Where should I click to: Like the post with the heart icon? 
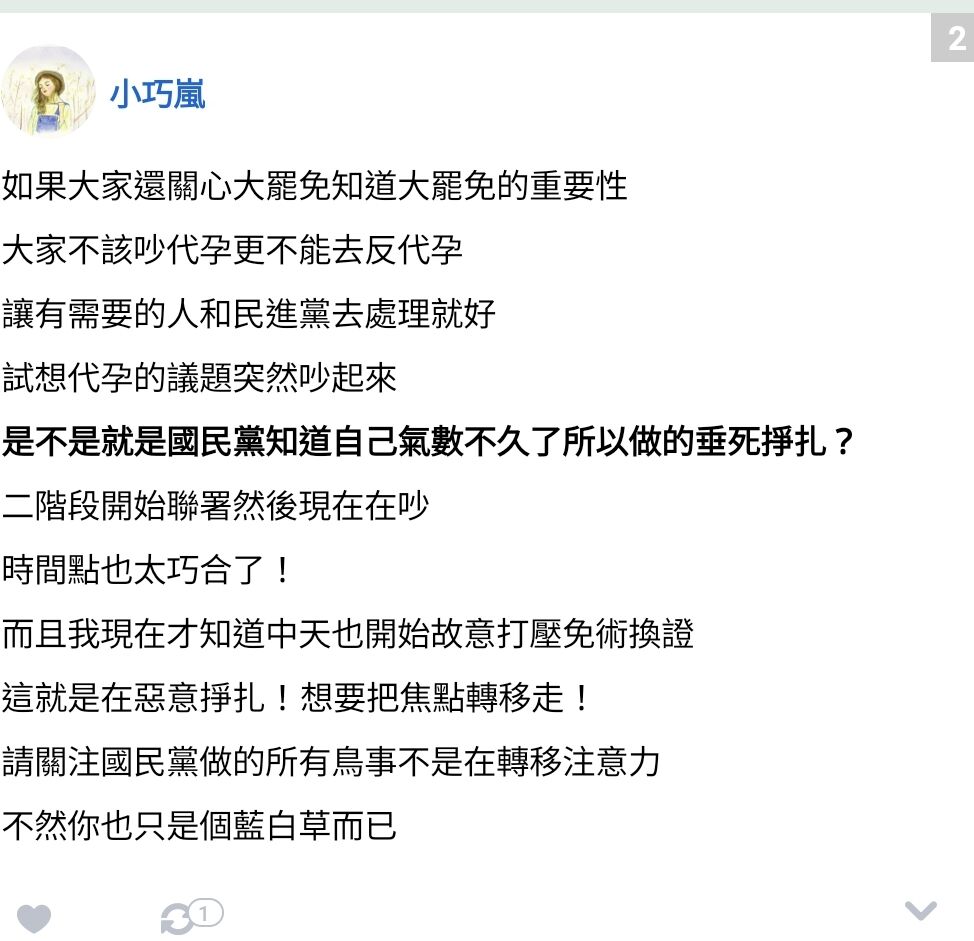pyautogui.click(x=34, y=918)
